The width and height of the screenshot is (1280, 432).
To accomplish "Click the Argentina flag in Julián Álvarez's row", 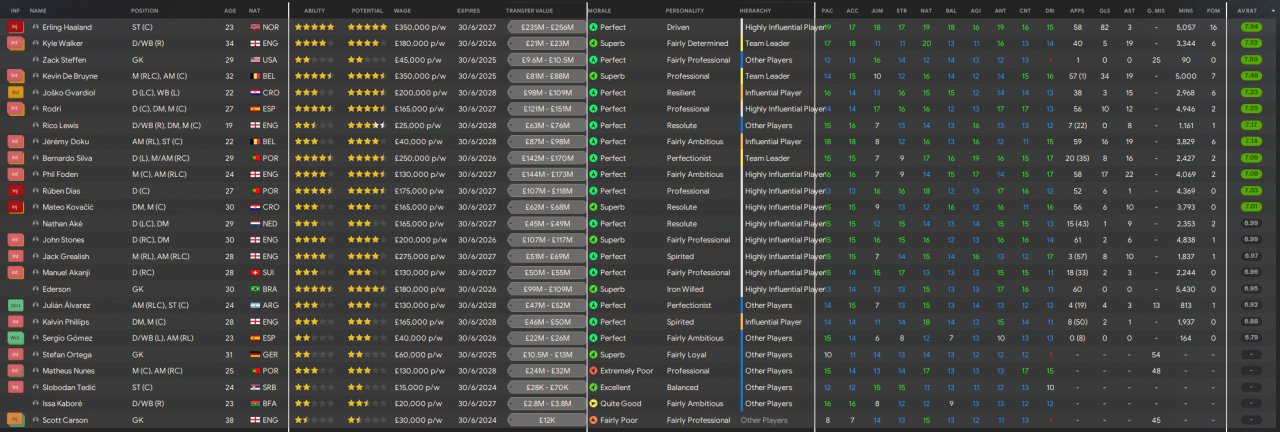I will [x=255, y=305].
